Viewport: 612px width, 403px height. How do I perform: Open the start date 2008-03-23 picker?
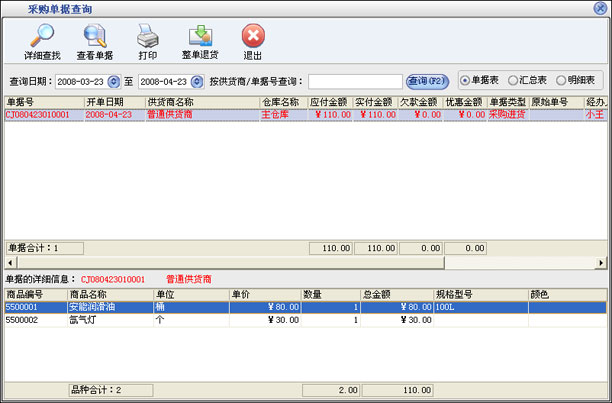coord(113,81)
